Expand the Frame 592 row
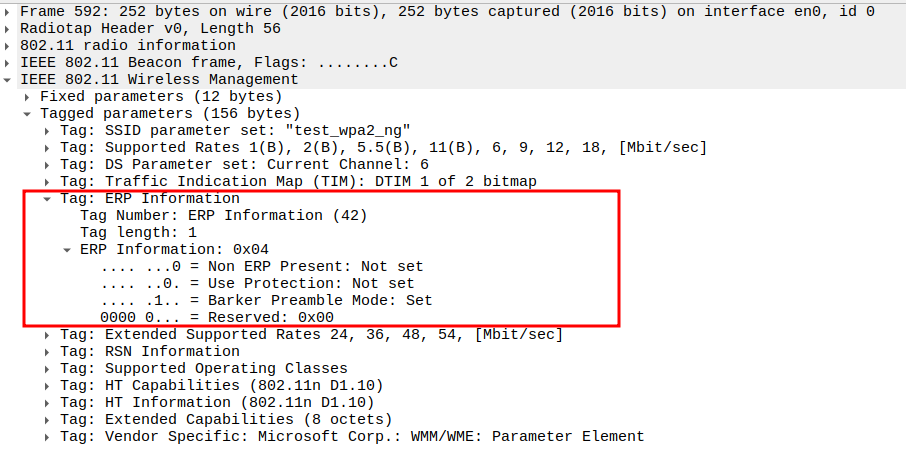Screen dimensions: 906x455 tap(8, 12)
